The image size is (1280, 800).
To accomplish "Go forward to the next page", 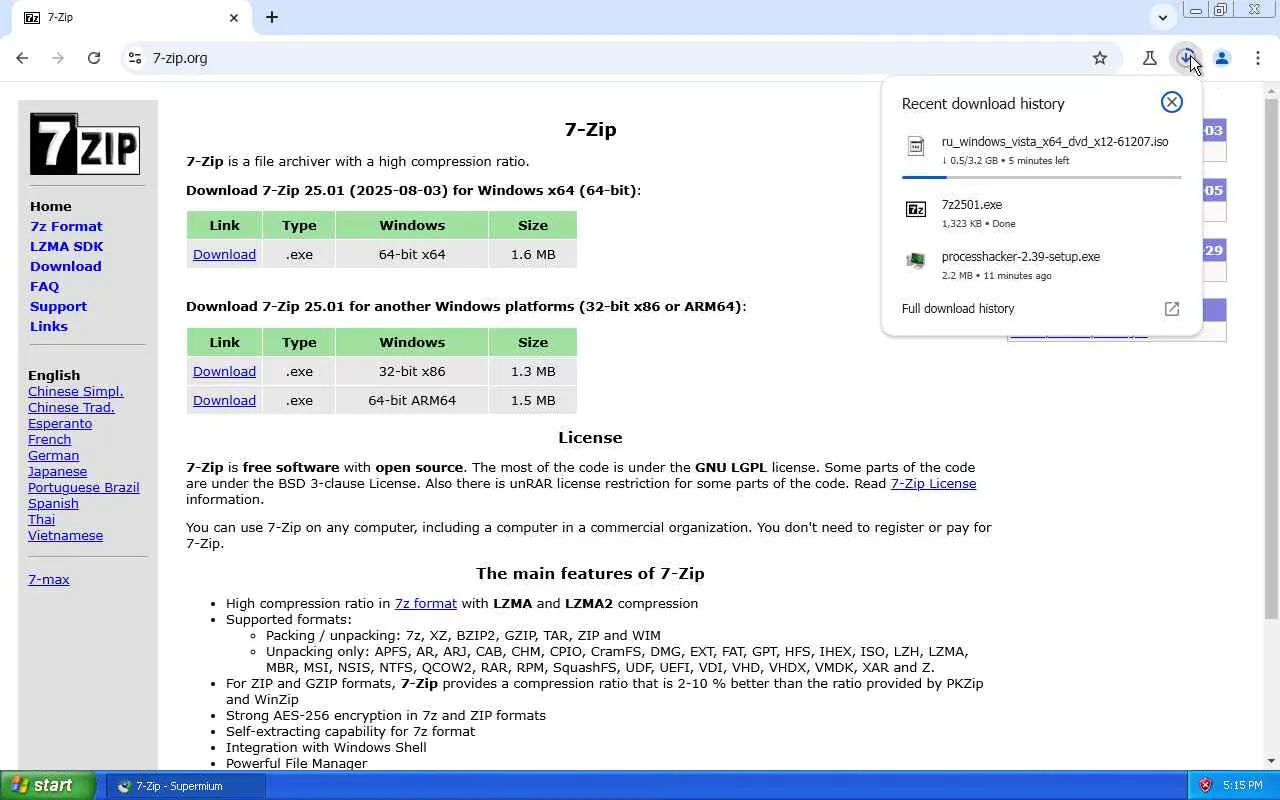I will click(58, 58).
